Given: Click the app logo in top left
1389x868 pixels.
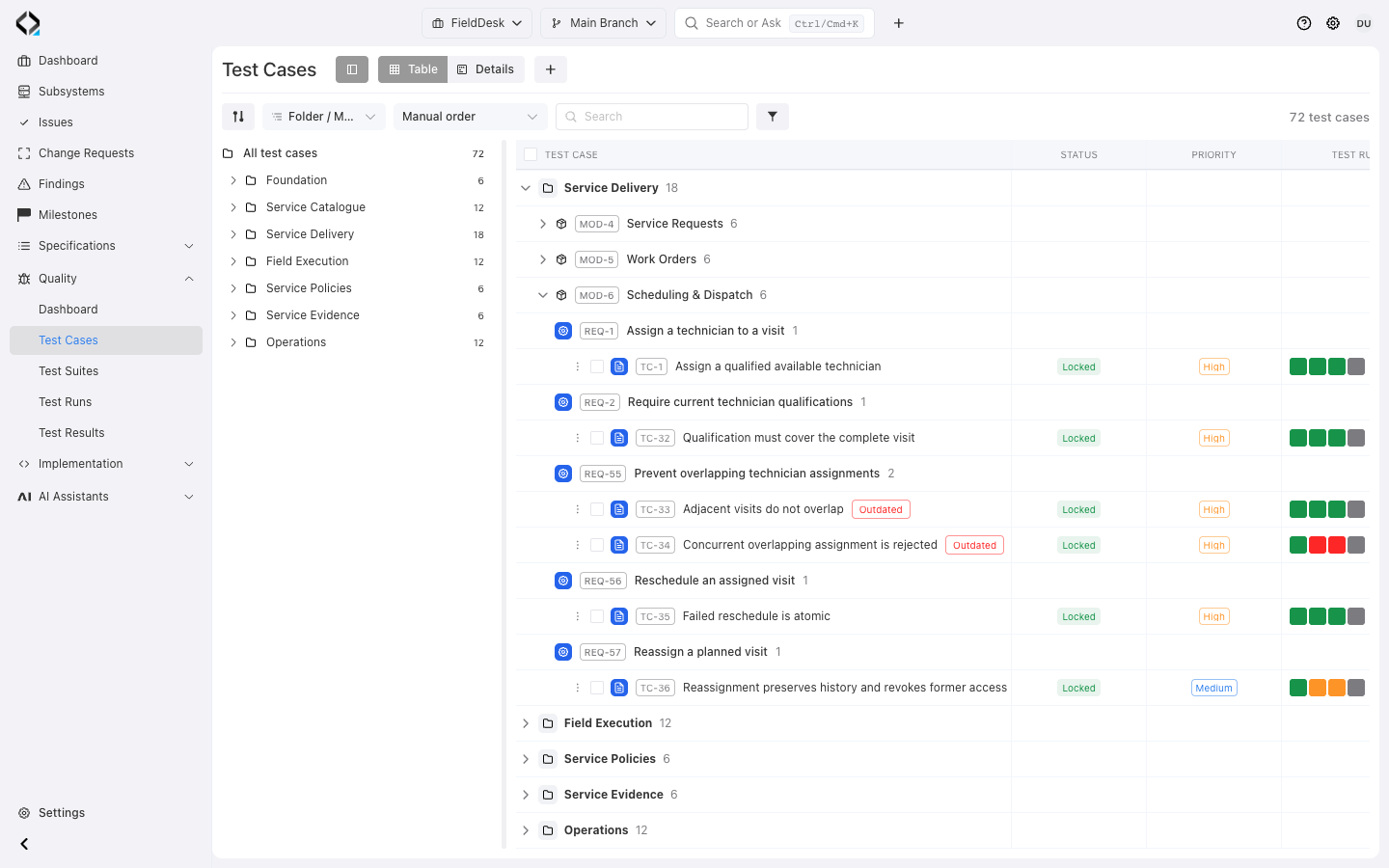Looking at the screenshot, I should click(x=28, y=23).
